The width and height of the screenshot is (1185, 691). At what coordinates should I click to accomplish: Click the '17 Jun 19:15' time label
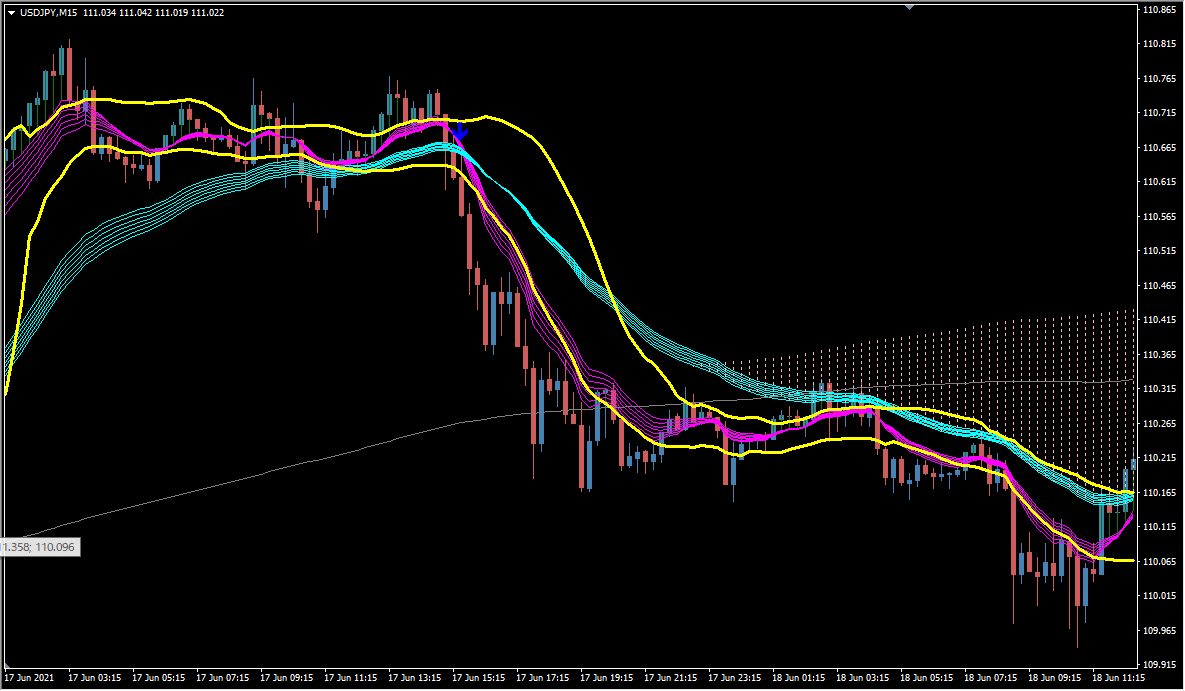tap(607, 678)
